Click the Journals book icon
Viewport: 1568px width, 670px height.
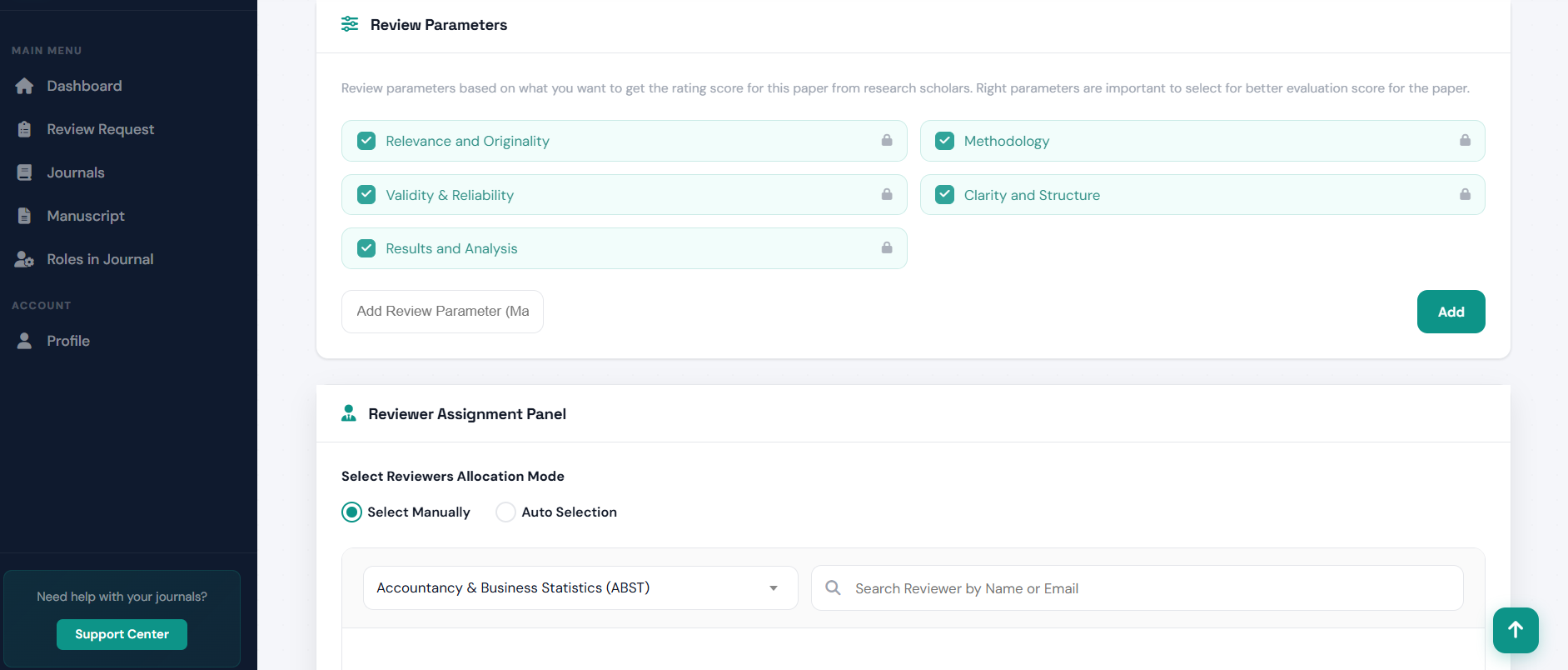tap(24, 172)
